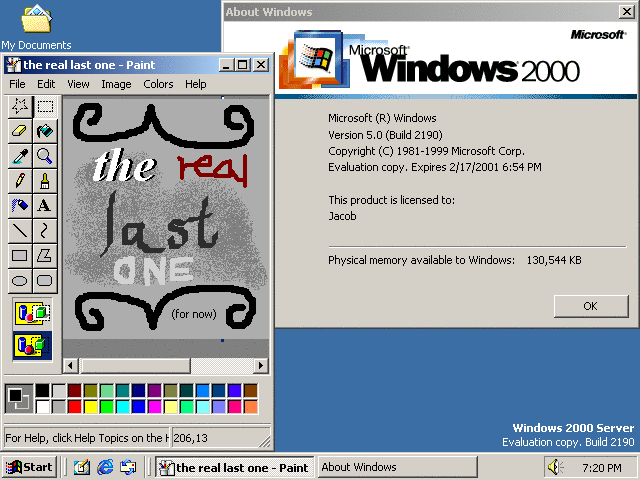Open the View menu in Paint
This screenshot has height=480, width=640.
(x=78, y=84)
